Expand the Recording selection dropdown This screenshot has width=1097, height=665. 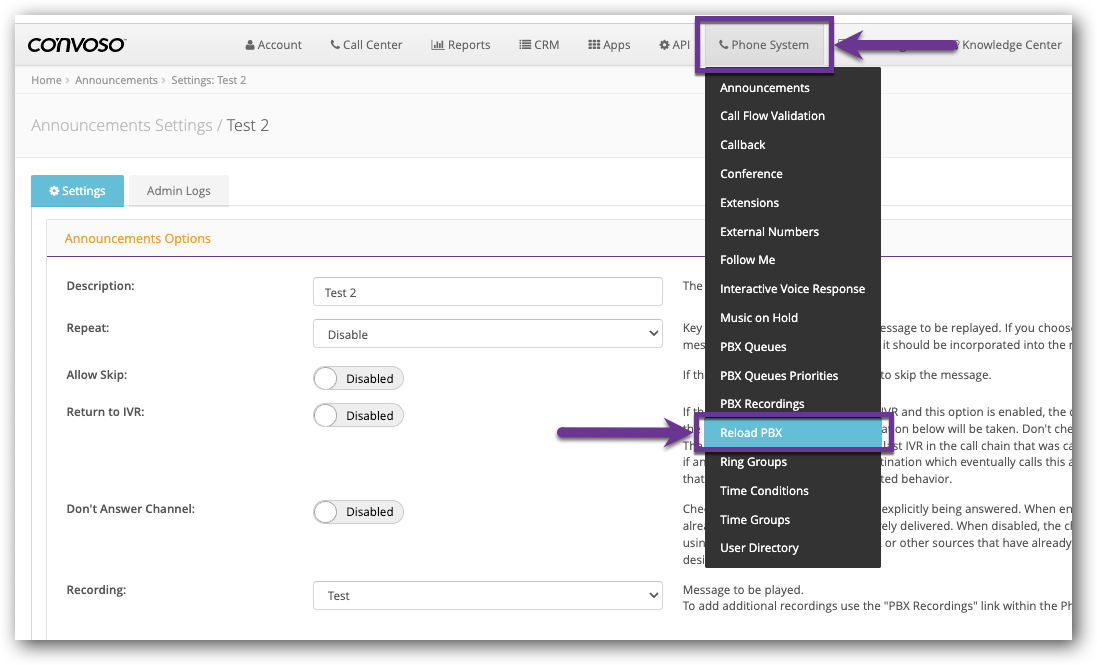pyautogui.click(x=487, y=595)
